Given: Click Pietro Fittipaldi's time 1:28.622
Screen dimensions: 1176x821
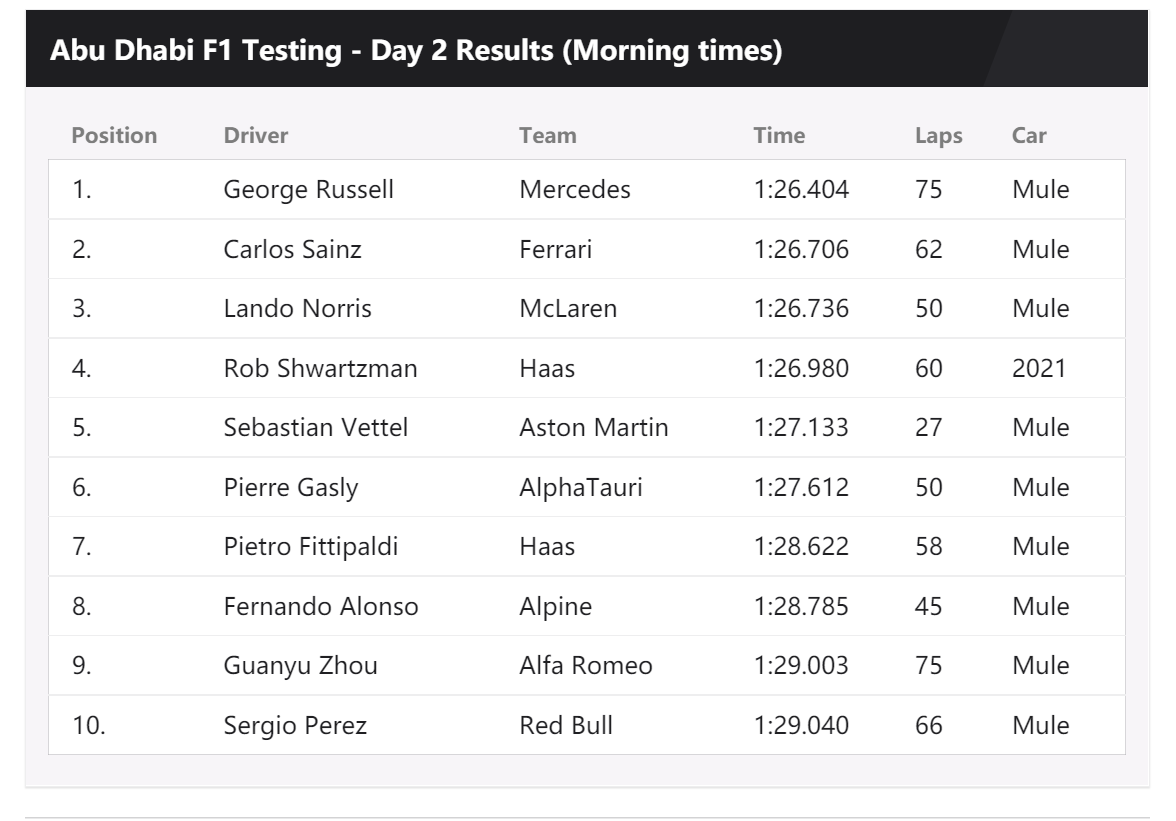Looking at the screenshot, I should (800, 547).
